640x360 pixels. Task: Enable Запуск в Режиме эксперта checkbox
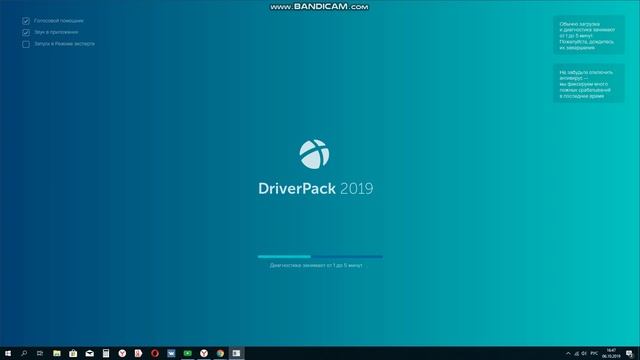click(x=26, y=44)
